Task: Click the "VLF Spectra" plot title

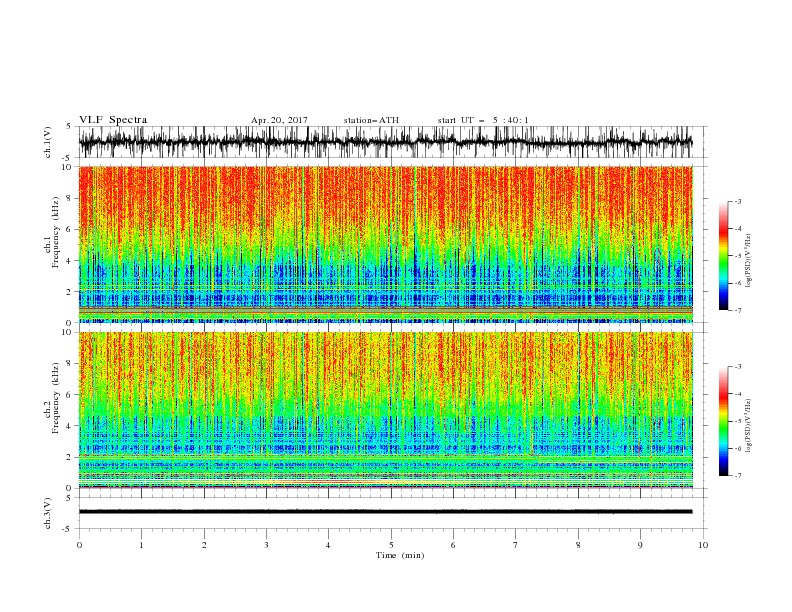Action: coord(113,120)
